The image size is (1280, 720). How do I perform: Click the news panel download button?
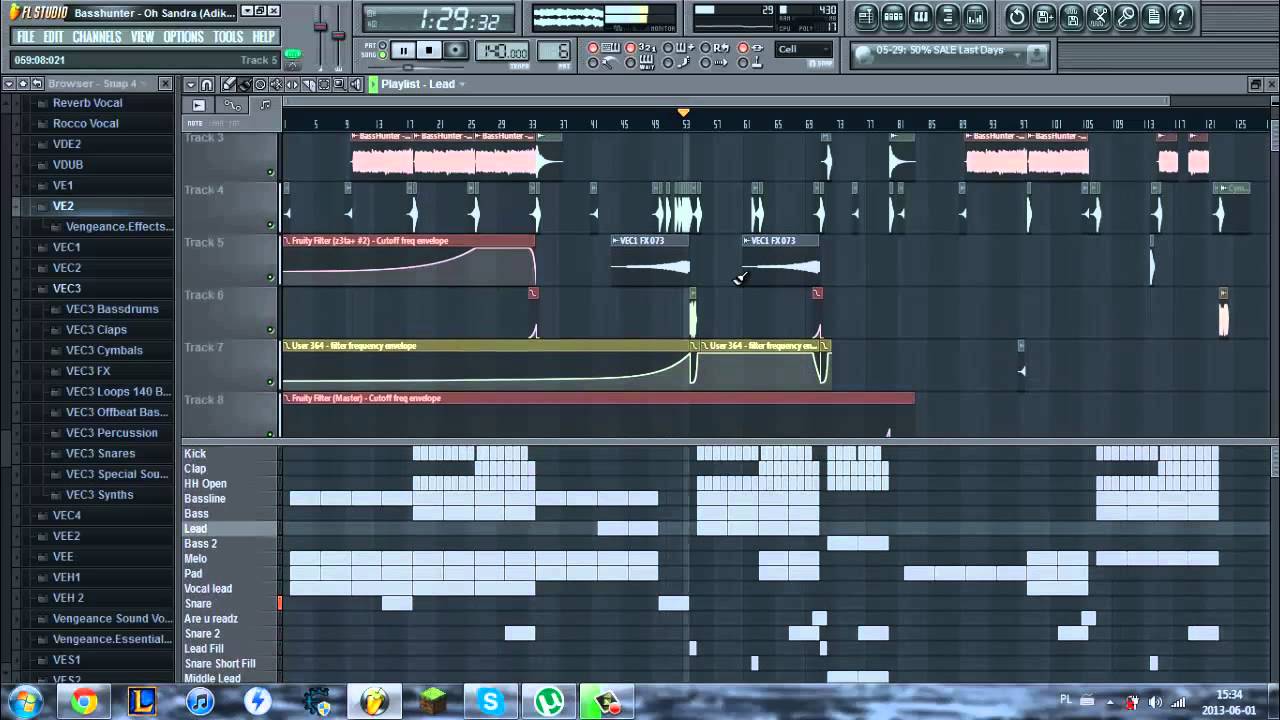pyautogui.click(x=1037, y=53)
